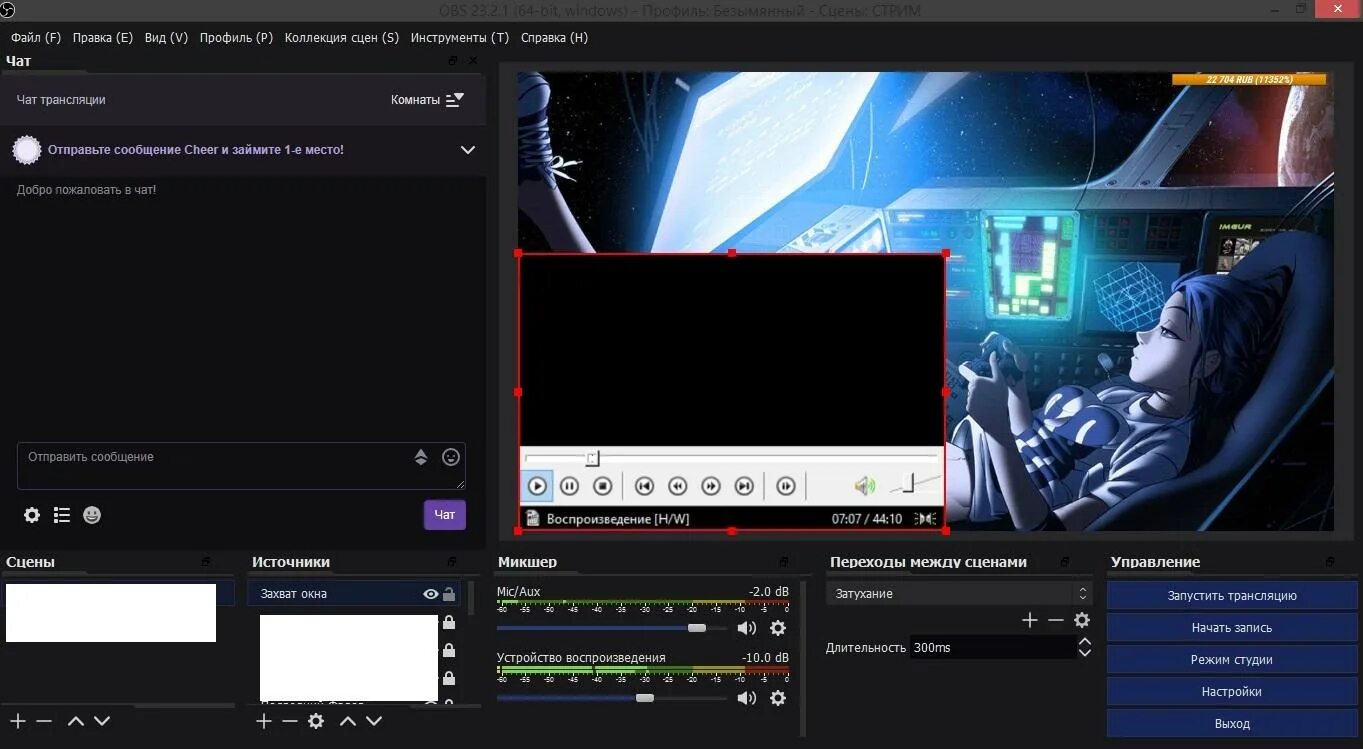
Task: Toggle visibility of the Захват окна source
Action: (x=431, y=594)
